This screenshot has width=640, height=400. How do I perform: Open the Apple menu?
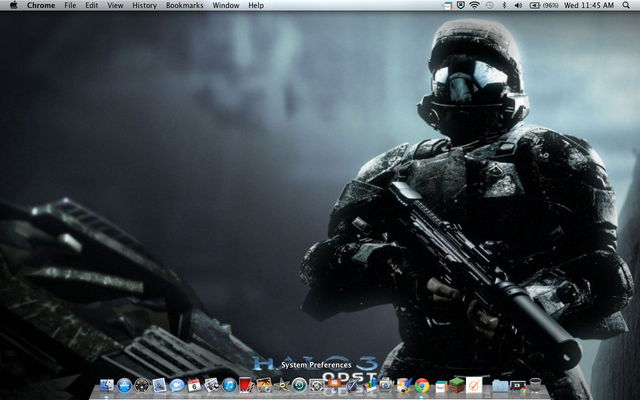pyautogui.click(x=13, y=5)
